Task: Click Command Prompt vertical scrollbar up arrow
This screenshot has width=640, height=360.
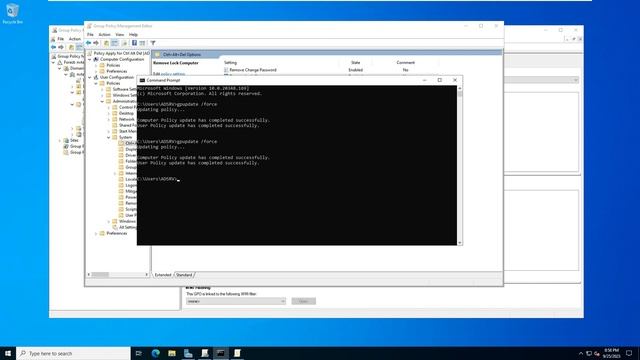Action: coord(460,88)
